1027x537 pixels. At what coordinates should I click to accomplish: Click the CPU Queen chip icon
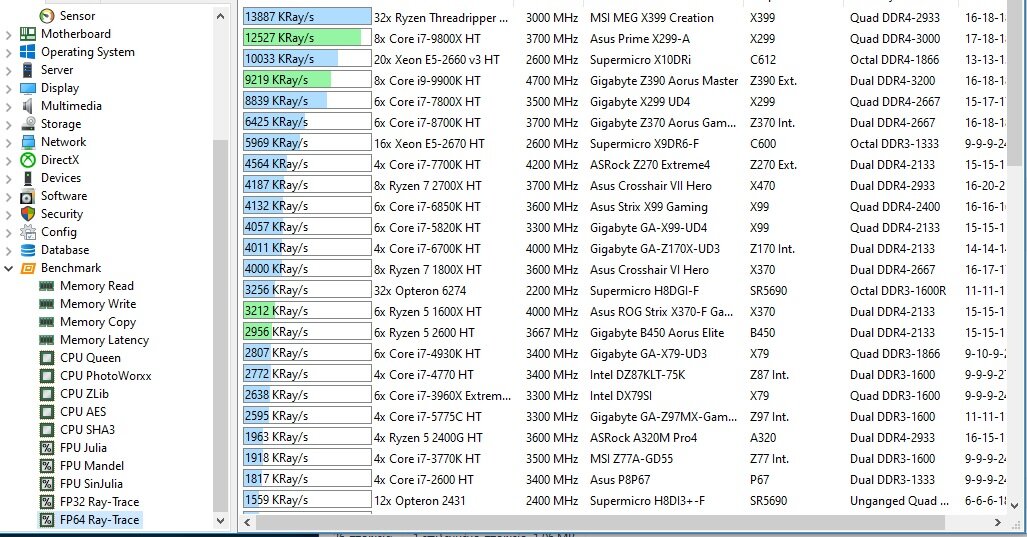point(47,358)
